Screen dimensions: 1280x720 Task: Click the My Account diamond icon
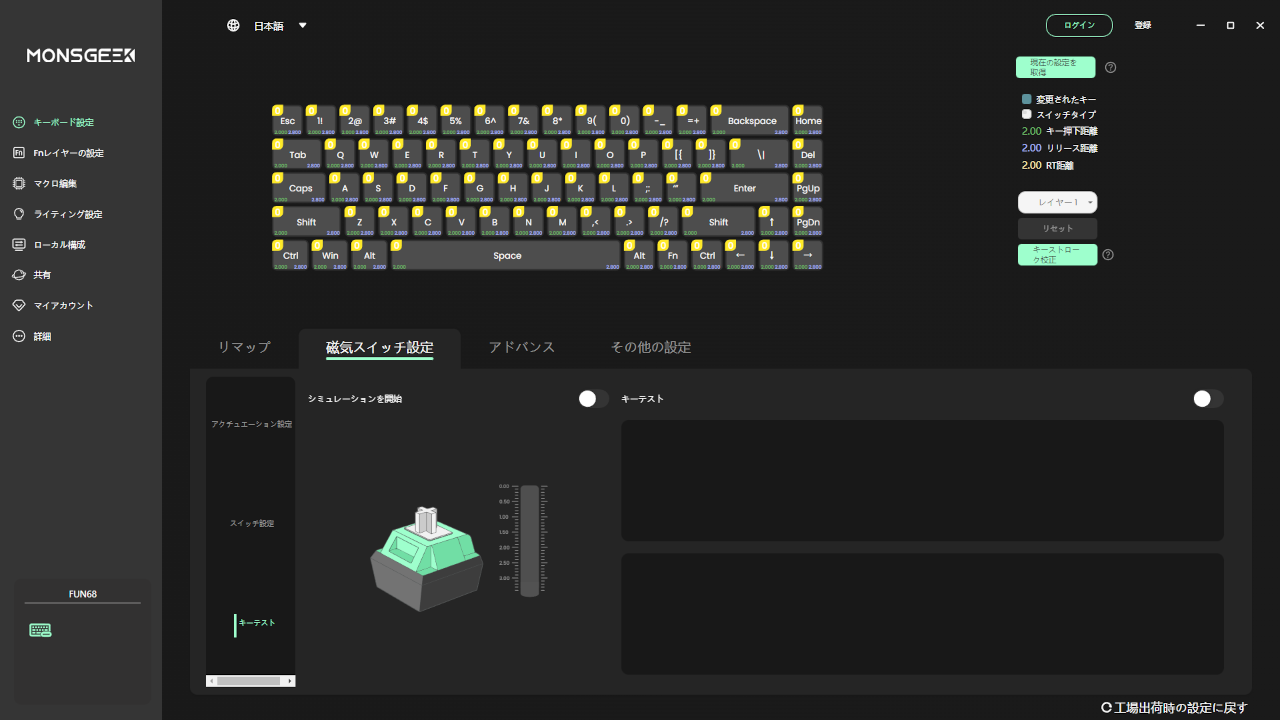tap(18, 306)
